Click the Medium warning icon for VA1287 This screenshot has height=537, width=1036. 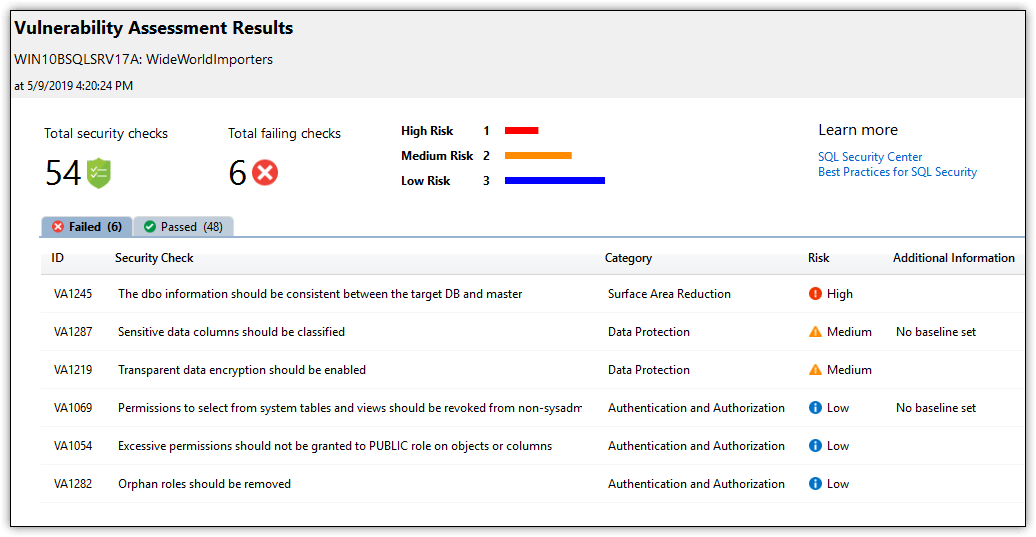pos(815,332)
